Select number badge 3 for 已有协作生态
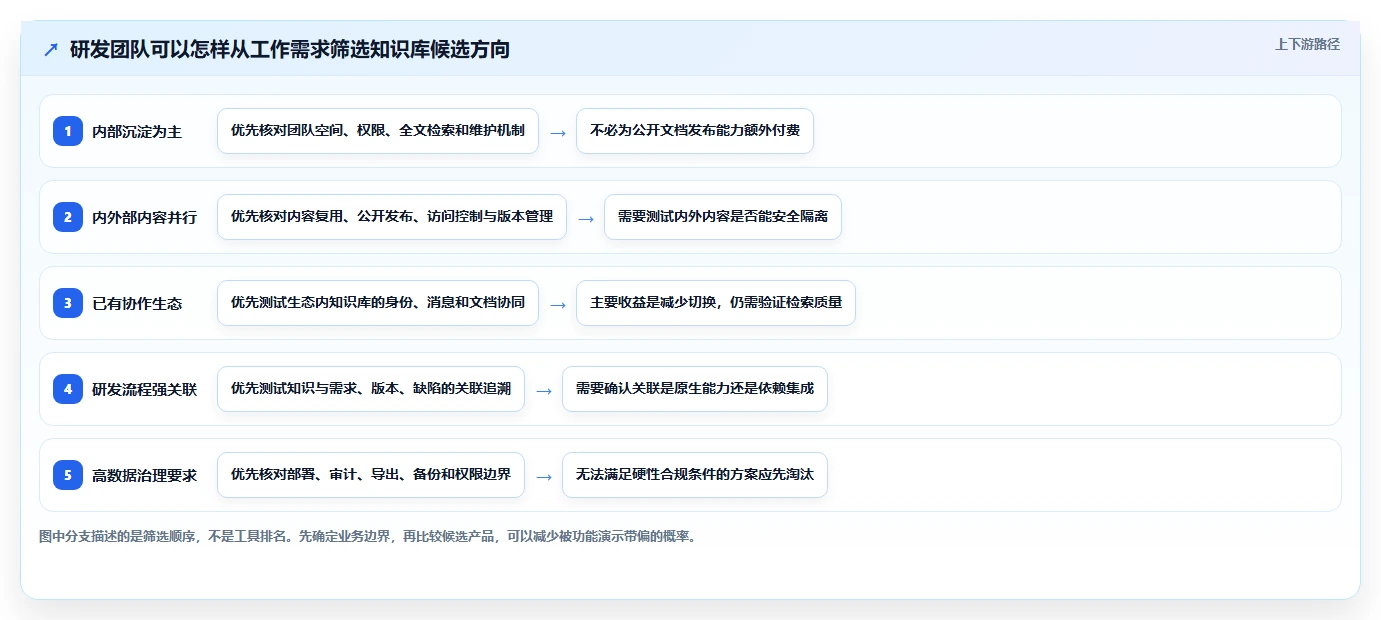The image size is (1381, 620). click(68, 303)
